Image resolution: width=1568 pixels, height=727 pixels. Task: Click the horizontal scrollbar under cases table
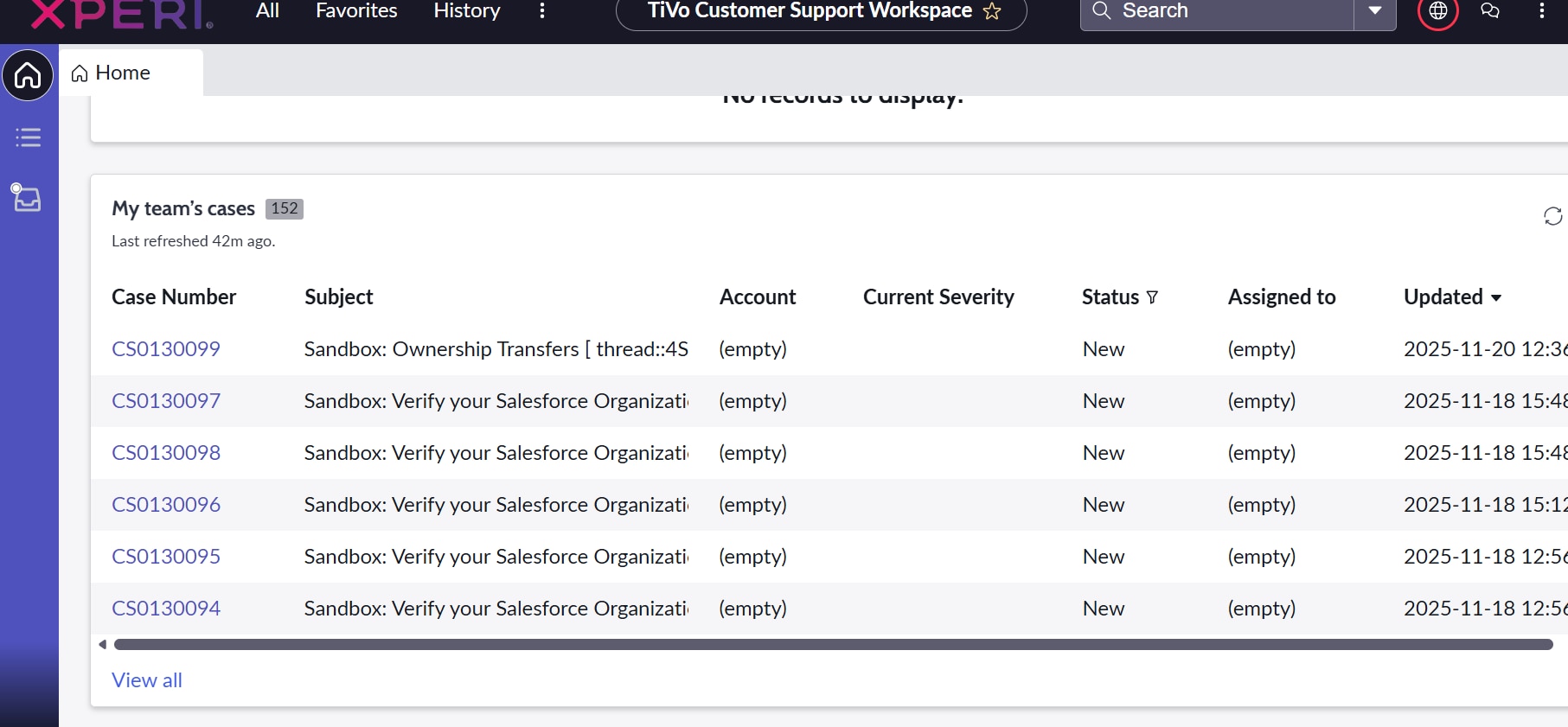(x=834, y=644)
